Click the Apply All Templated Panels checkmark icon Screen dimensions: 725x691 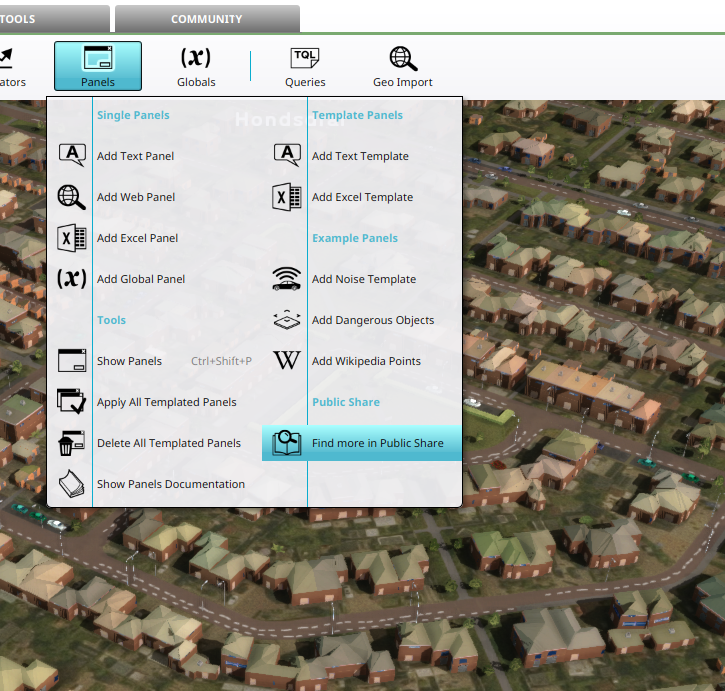pyautogui.click(x=71, y=402)
